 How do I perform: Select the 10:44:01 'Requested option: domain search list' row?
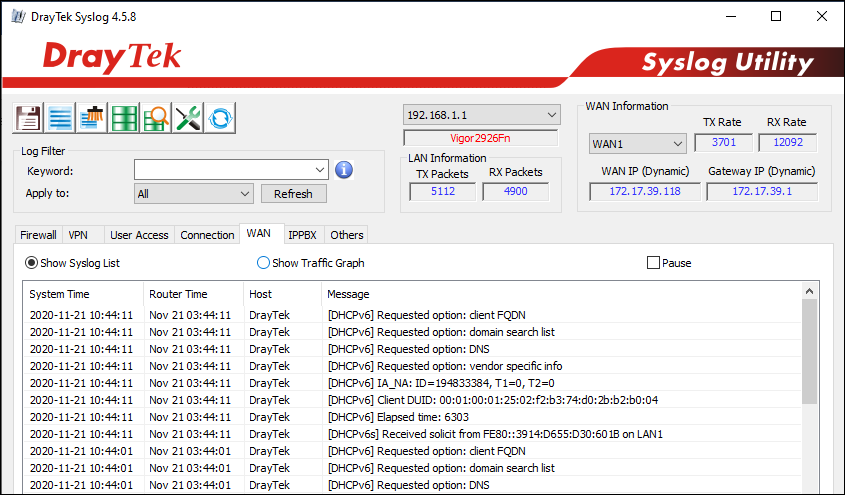tap(412, 468)
